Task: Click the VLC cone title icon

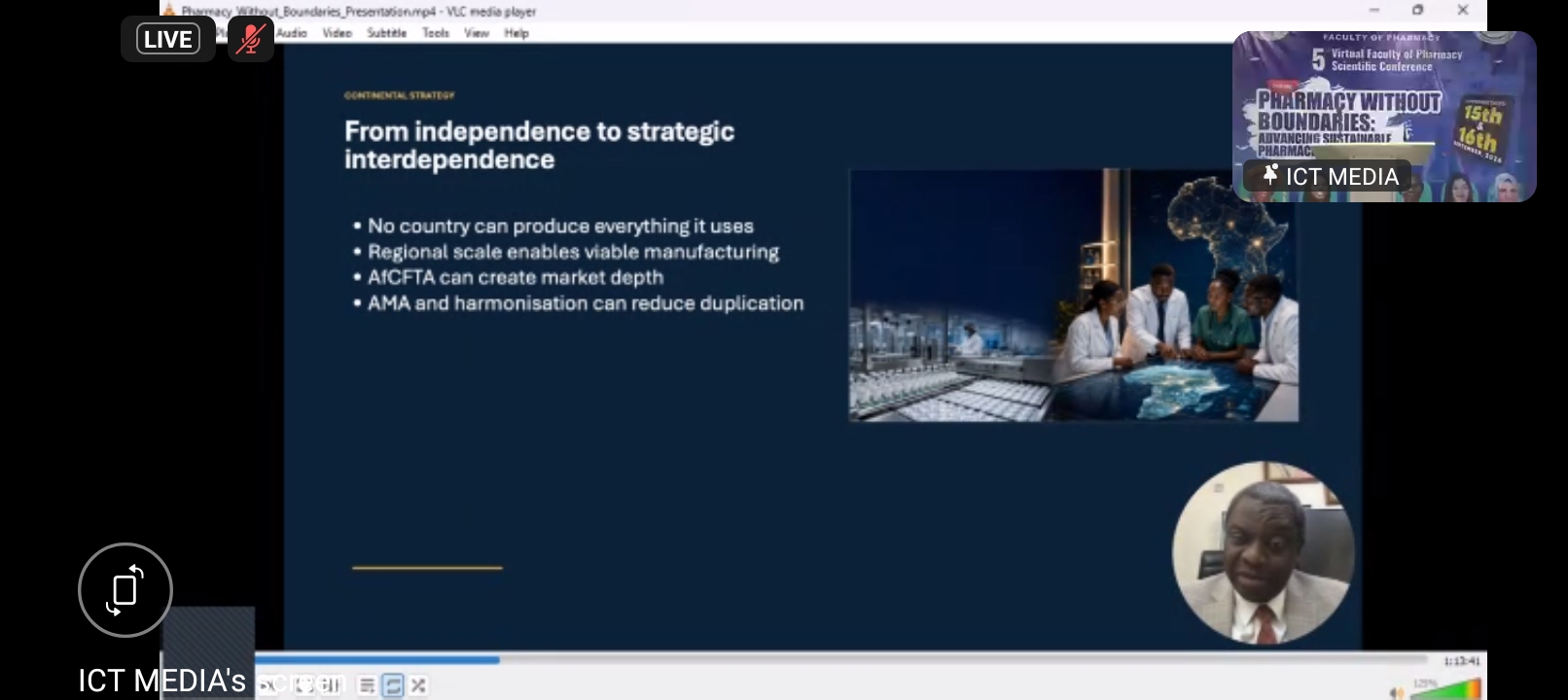Action: pyautogui.click(x=169, y=11)
